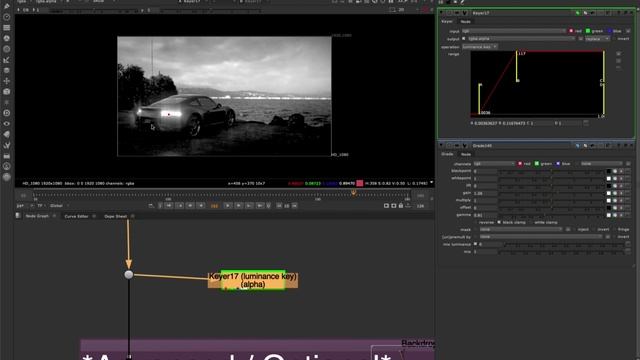Toggle green channel in Keyer17 input

tap(588, 31)
